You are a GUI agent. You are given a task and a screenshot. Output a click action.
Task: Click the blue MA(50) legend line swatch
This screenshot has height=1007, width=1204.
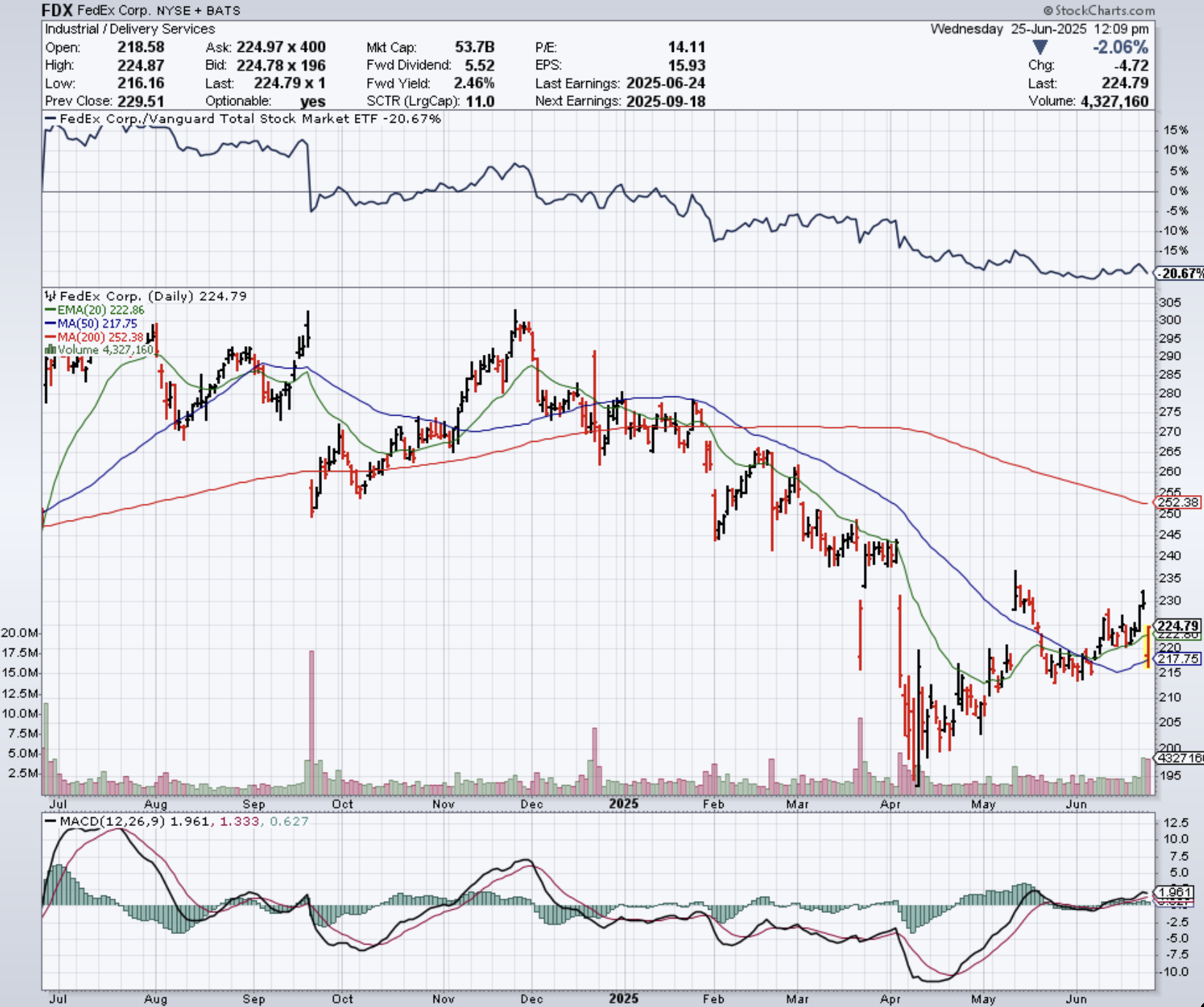point(50,323)
